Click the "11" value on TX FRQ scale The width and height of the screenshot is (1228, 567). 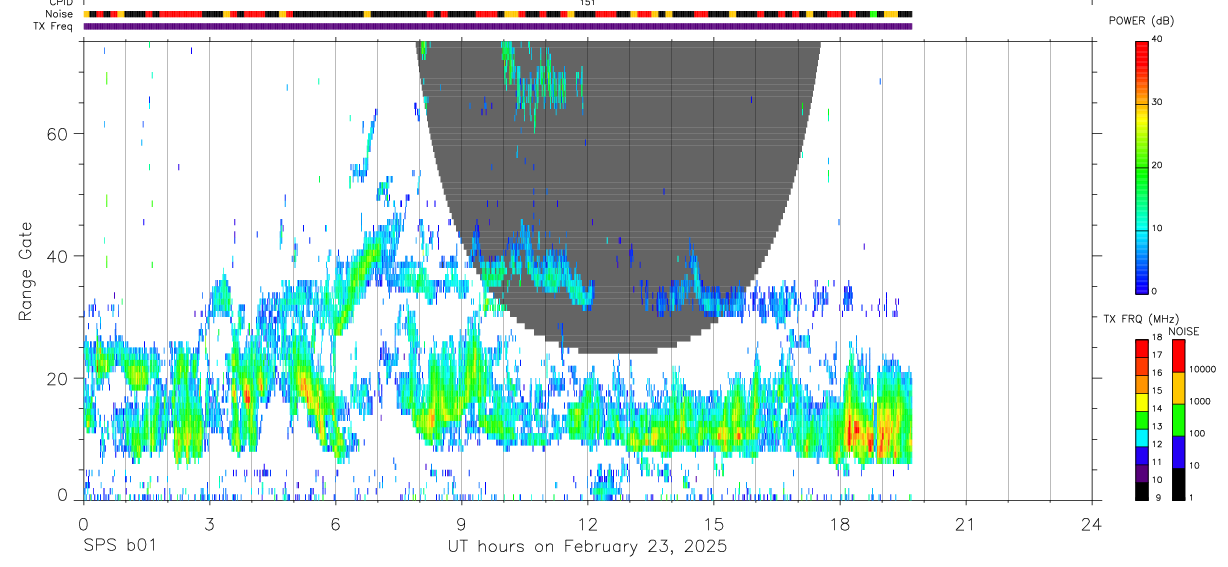(1157, 461)
